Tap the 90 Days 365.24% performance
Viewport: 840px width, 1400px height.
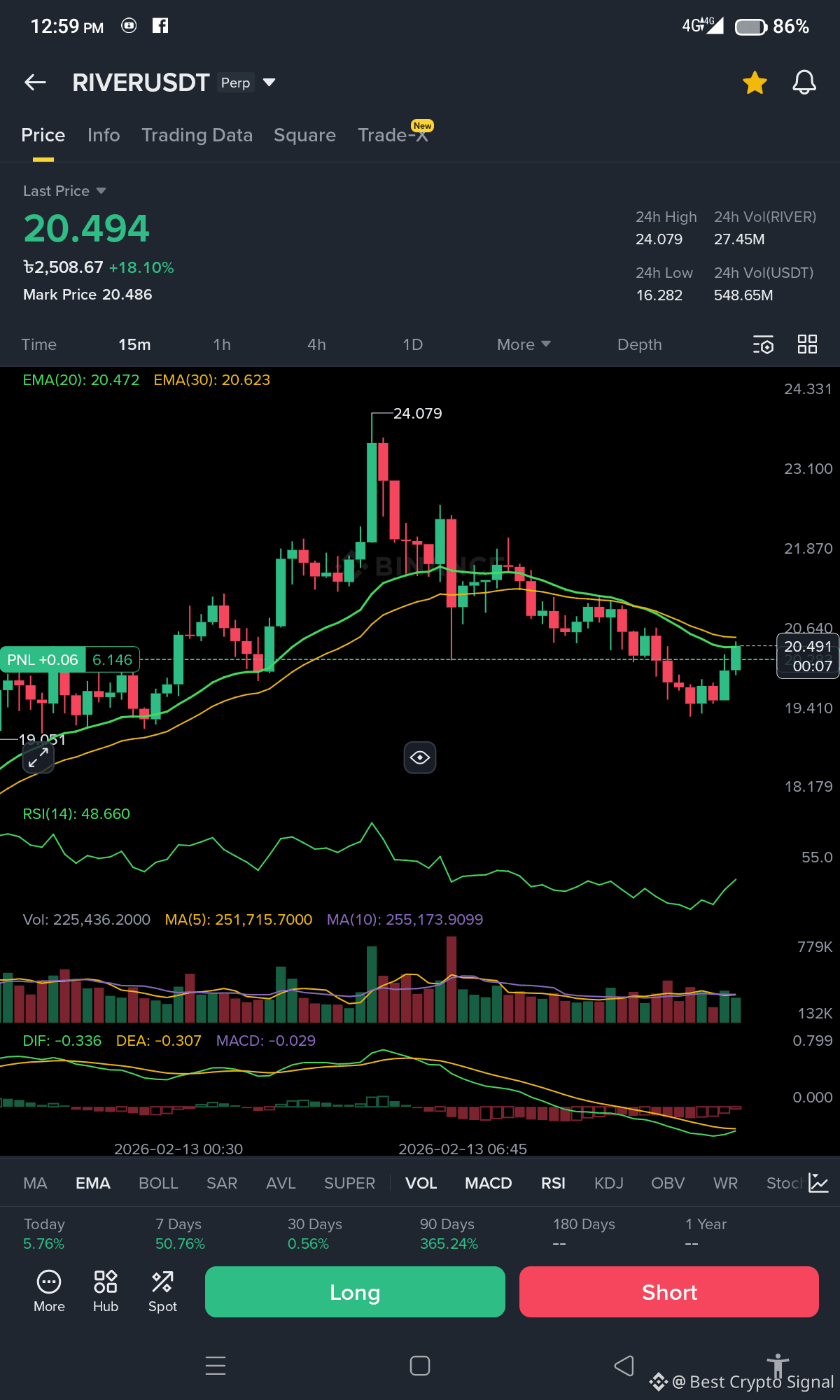click(x=449, y=1234)
